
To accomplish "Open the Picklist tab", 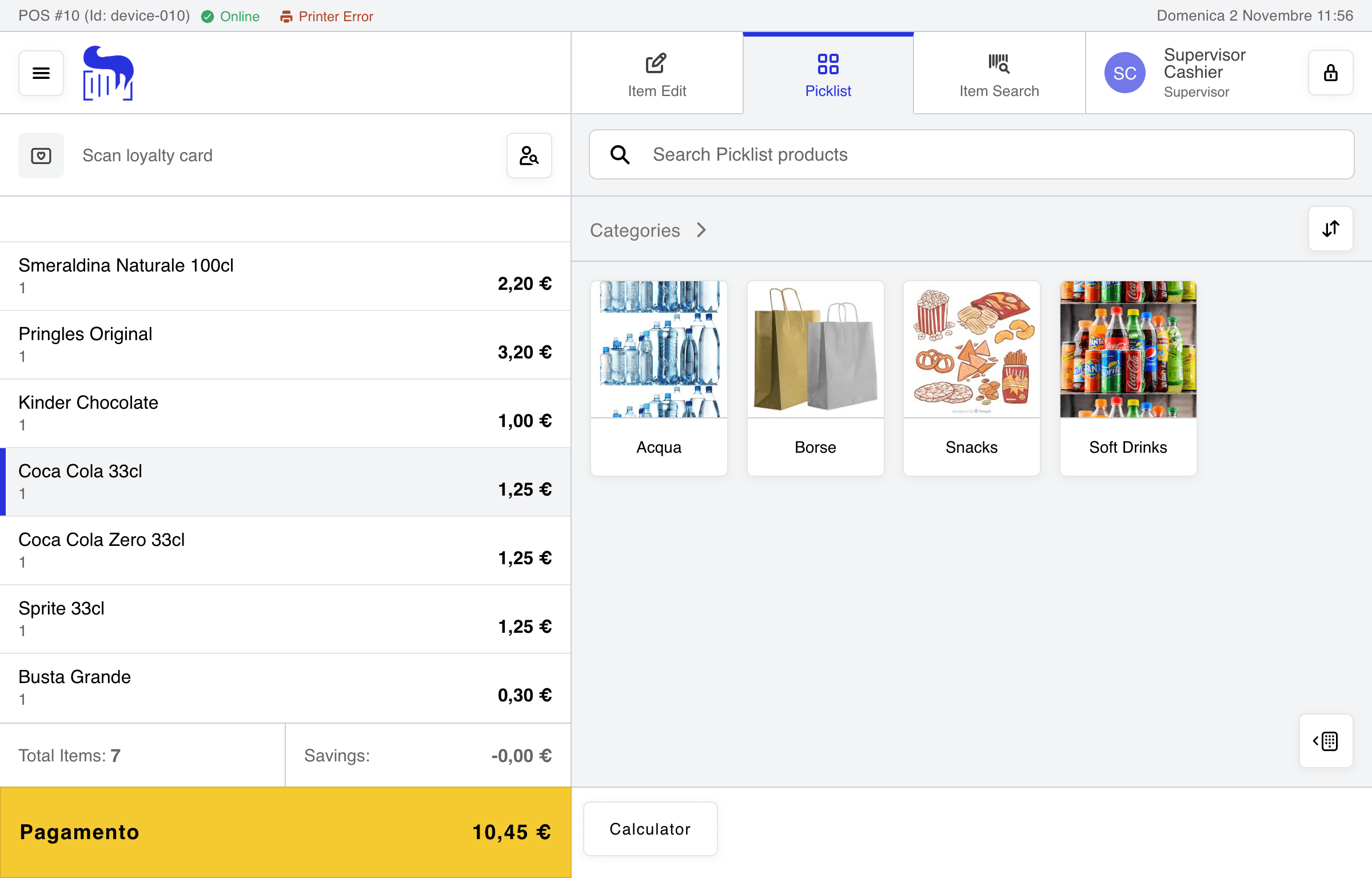I will tap(828, 73).
